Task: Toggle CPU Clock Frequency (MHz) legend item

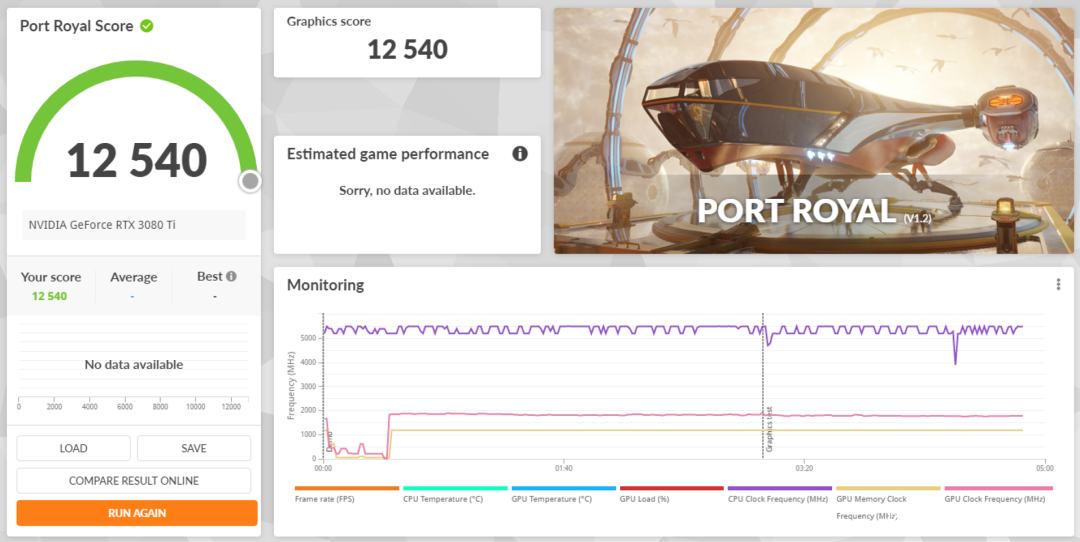Action: coord(780,494)
